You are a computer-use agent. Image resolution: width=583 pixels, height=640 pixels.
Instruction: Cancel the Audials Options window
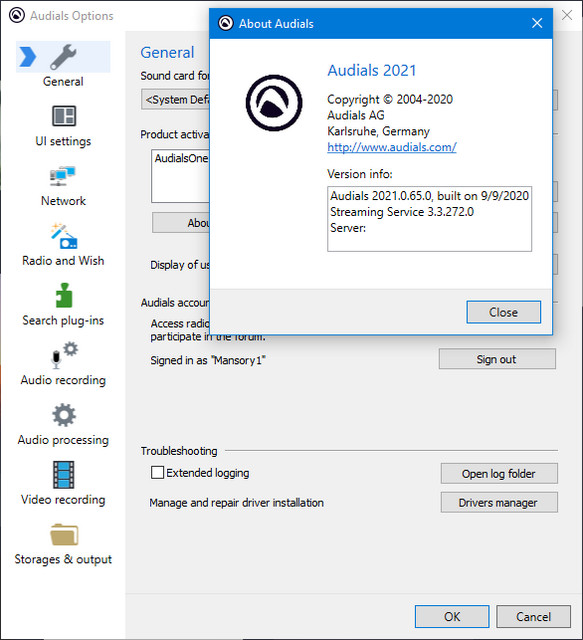click(x=533, y=616)
